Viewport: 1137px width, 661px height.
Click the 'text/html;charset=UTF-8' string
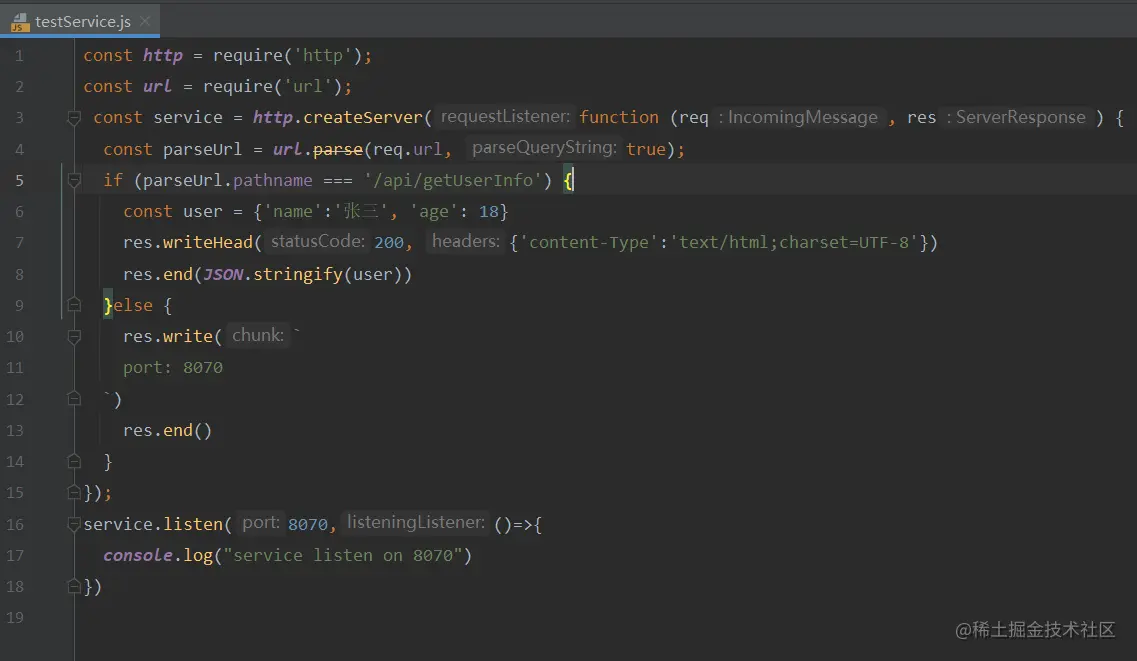click(x=793, y=243)
